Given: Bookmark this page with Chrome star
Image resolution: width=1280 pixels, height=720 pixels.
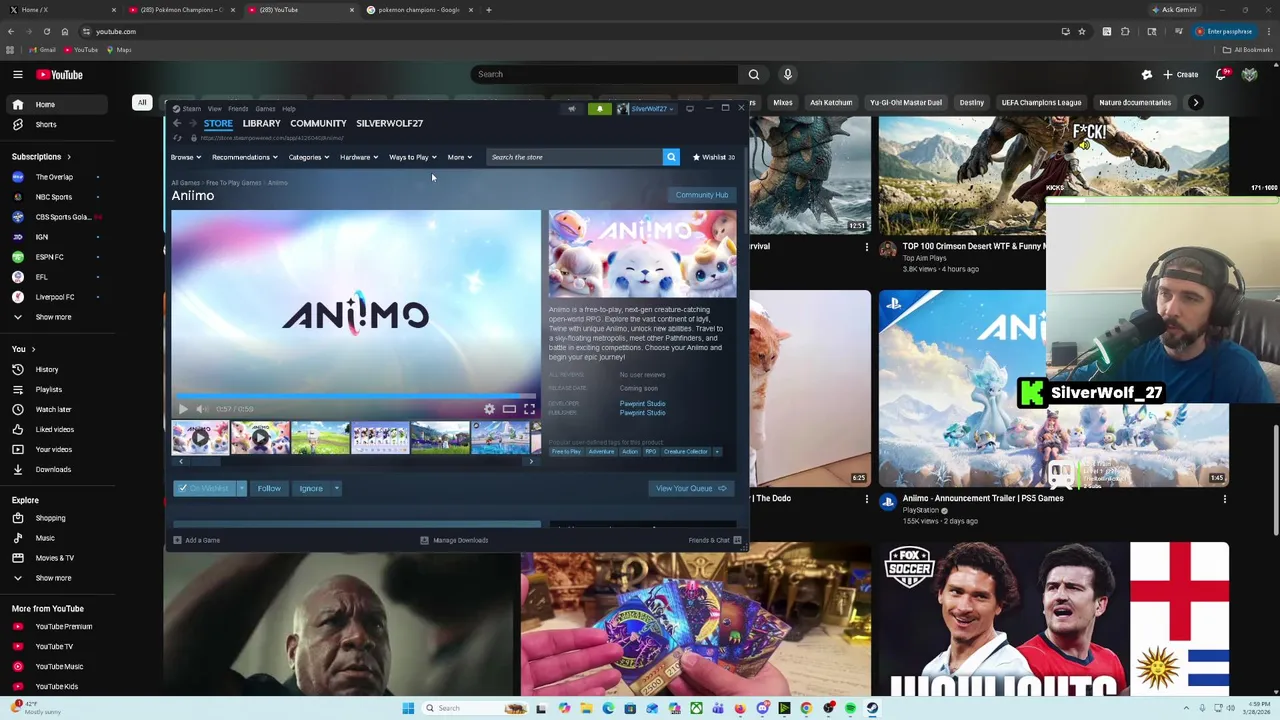Looking at the screenshot, I should tap(1081, 31).
